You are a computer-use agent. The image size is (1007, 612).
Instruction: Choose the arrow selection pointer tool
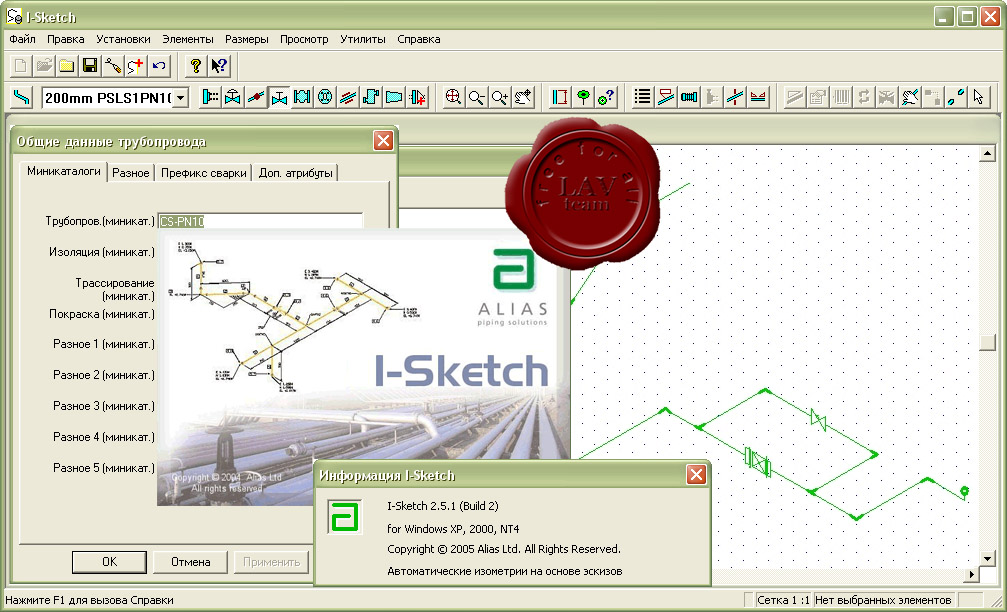pos(979,98)
